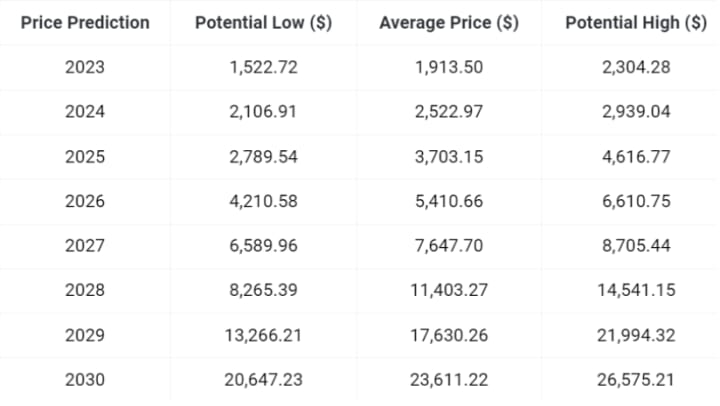Select the 2030 year cell

(85, 379)
